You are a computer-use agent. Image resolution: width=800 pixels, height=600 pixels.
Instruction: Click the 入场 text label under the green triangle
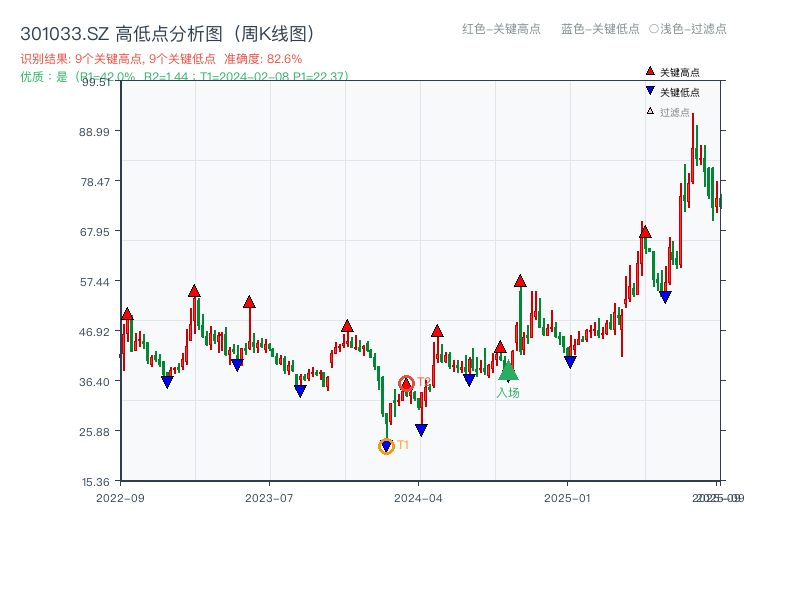pyautogui.click(x=508, y=392)
